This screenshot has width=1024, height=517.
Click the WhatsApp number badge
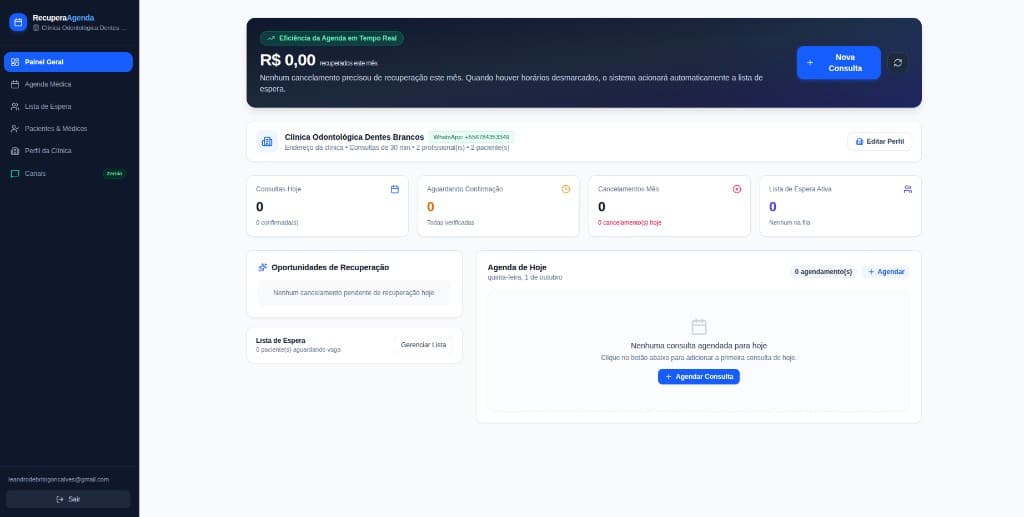(471, 137)
